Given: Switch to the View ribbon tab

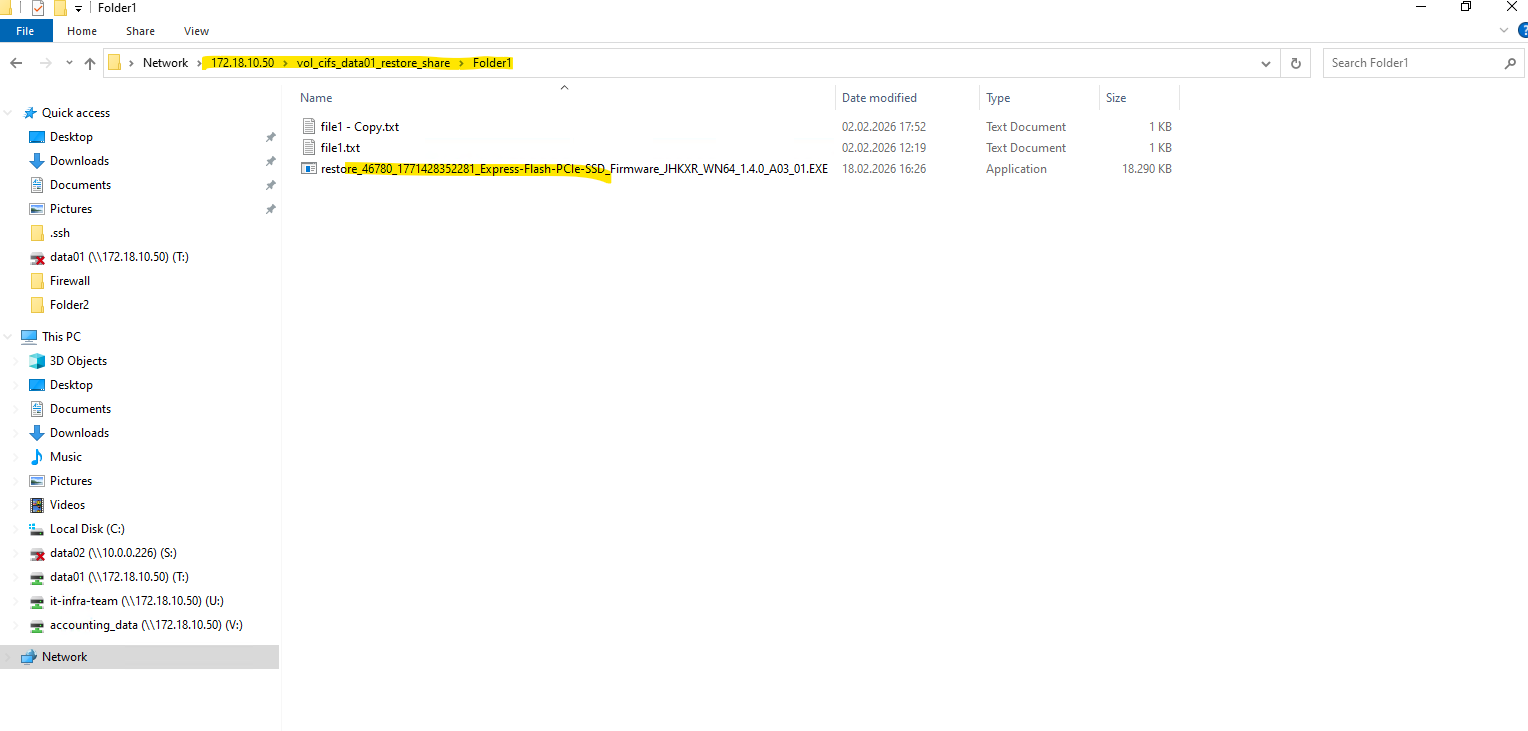Looking at the screenshot, I should 196,31.
